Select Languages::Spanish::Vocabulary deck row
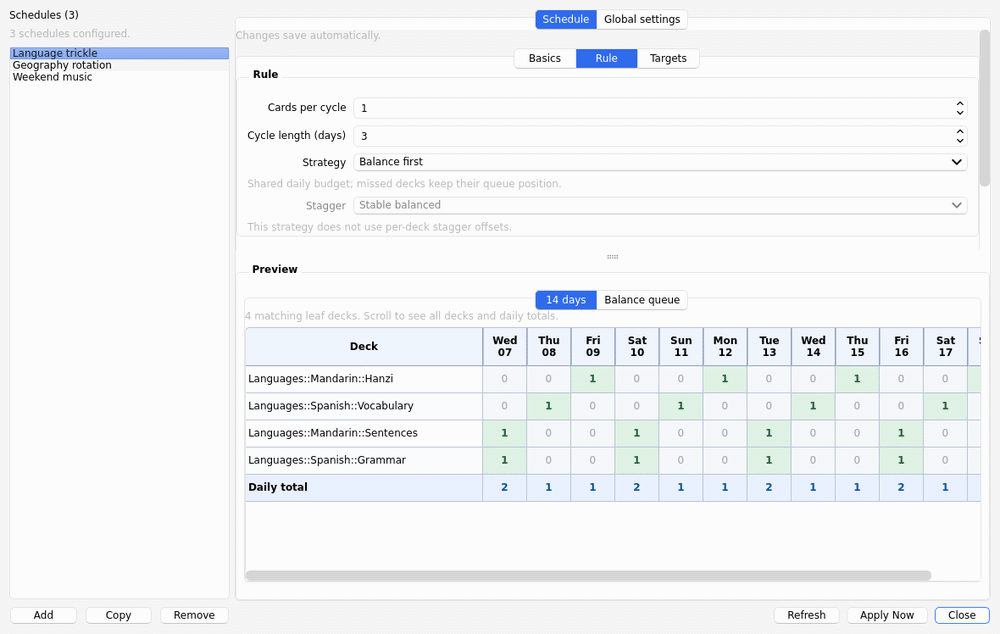 tap(364, 406)
